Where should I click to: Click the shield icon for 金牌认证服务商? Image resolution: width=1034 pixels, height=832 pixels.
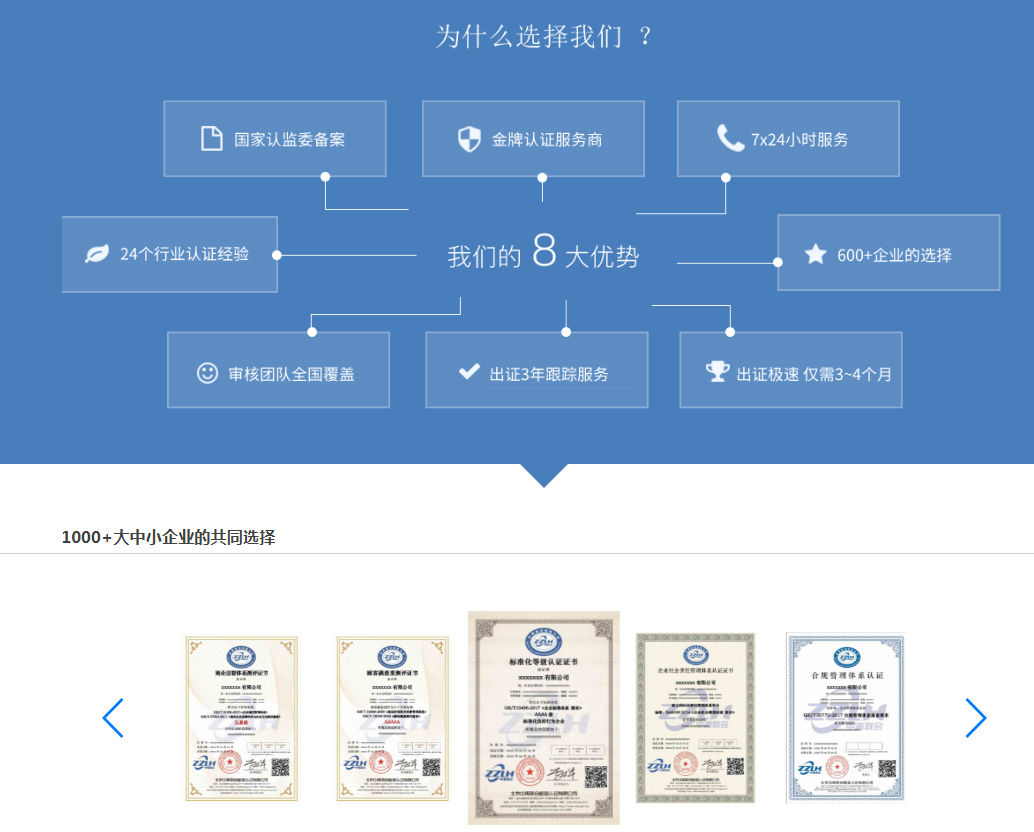pos(469,139)
